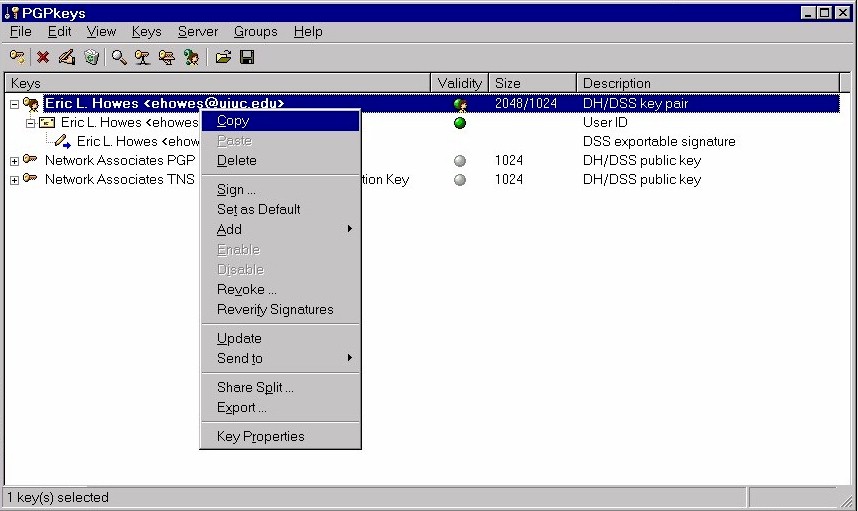Choose Export ... in the context menu

[280, 408]
